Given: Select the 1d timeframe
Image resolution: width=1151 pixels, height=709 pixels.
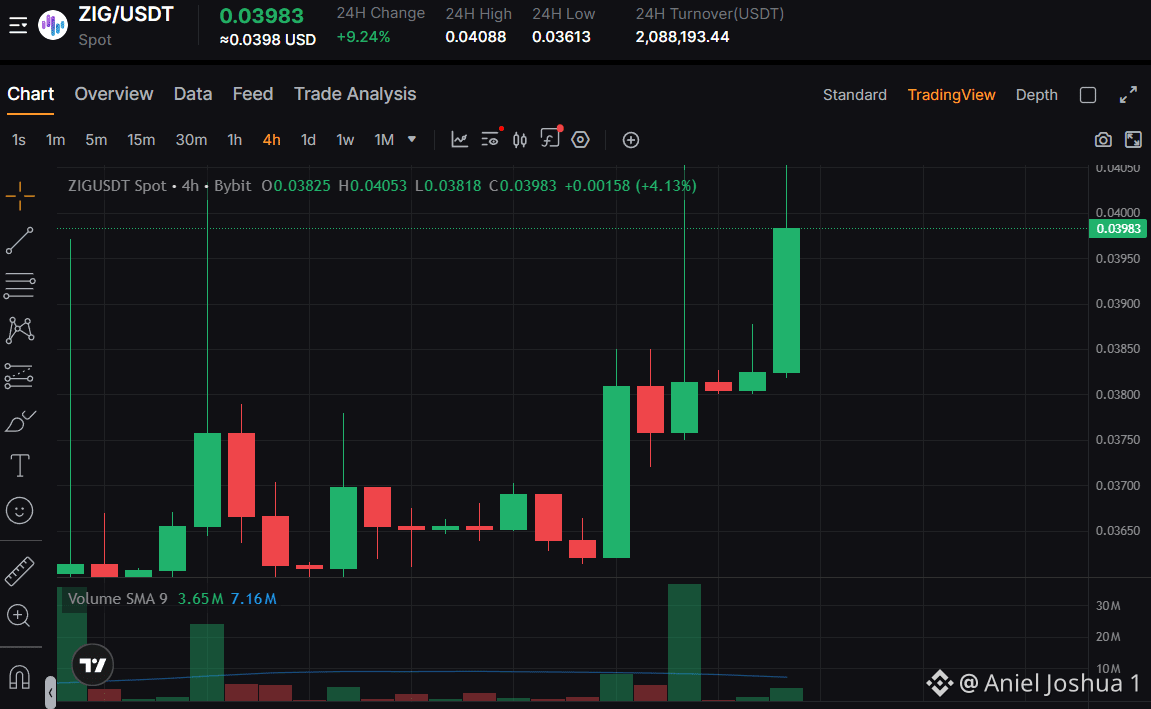Looking at the screenshot, I should tap(308, 139).
